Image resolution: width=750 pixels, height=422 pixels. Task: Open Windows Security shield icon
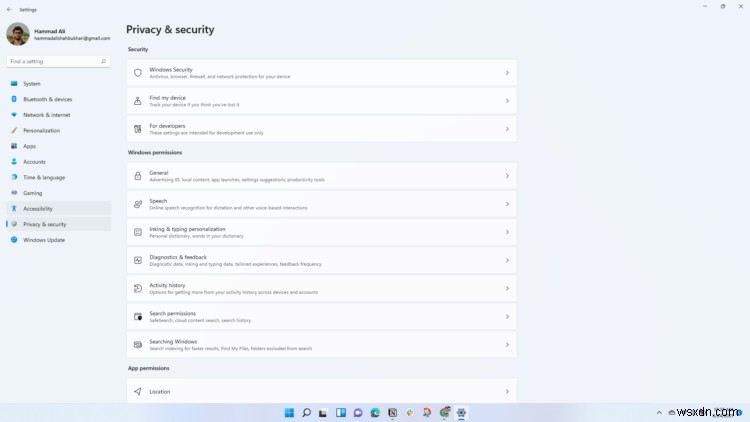click(138, 73)
